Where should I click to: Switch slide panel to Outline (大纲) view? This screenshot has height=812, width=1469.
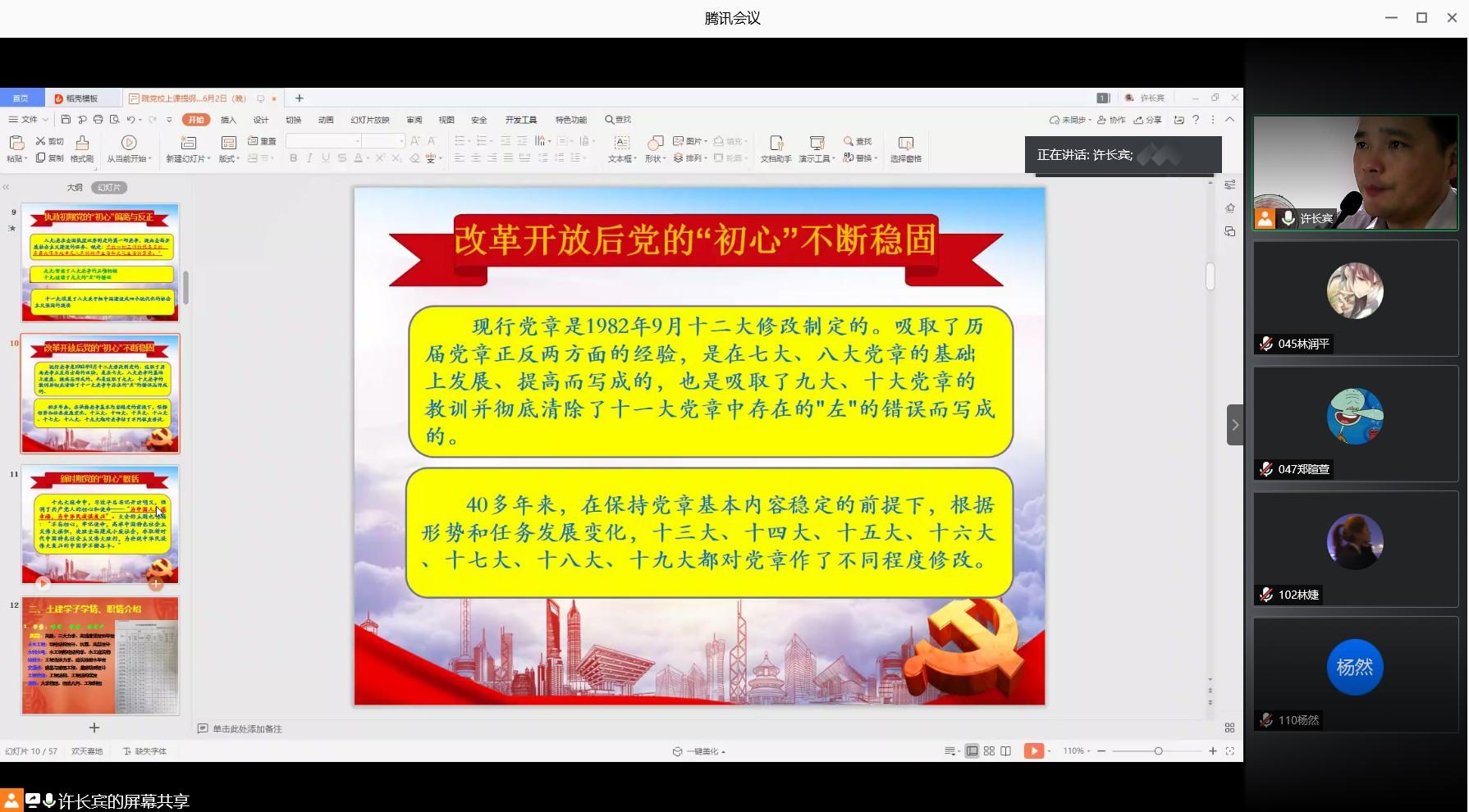coord(75,188)
